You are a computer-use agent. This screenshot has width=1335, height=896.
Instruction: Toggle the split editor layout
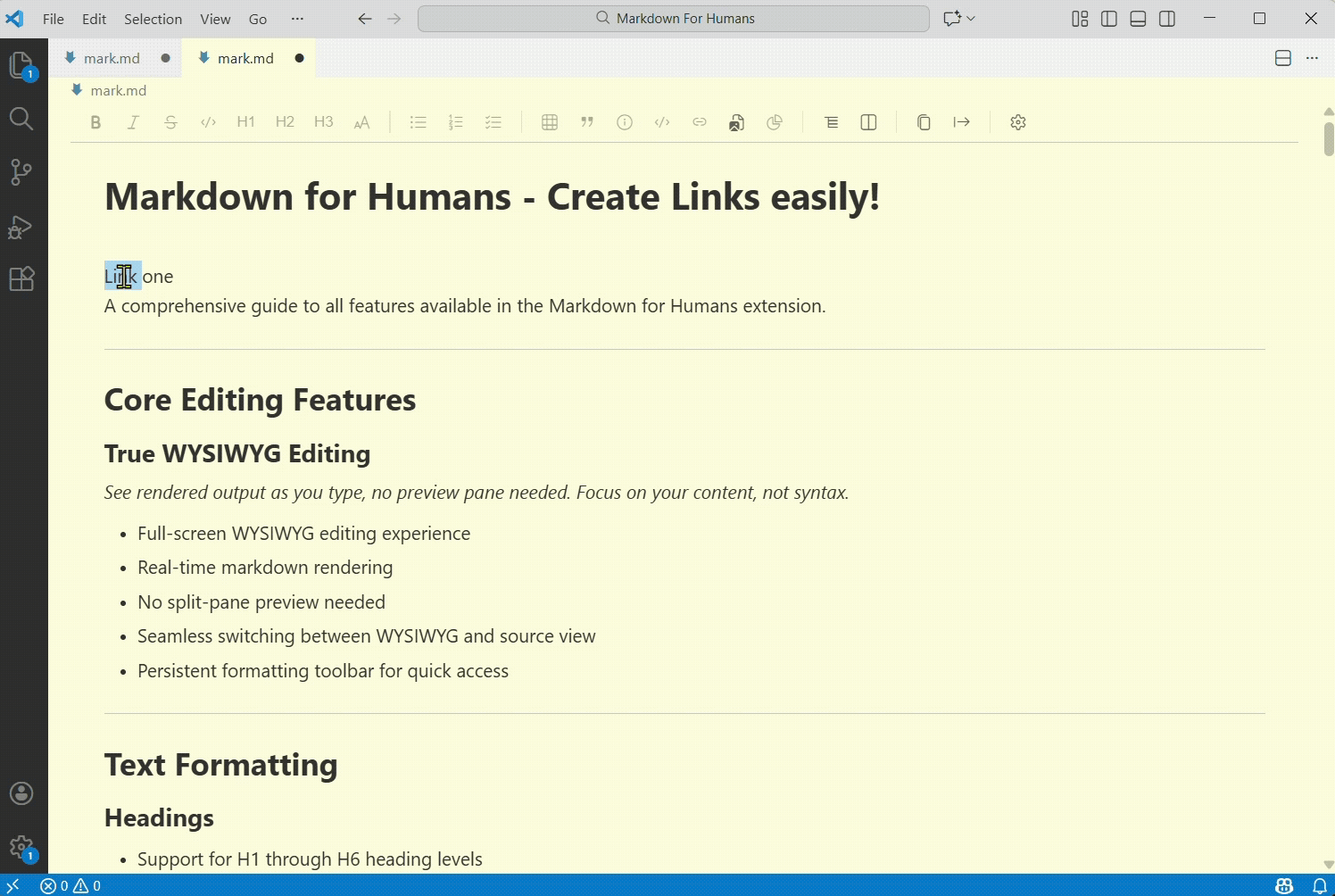pos(1282,57)
